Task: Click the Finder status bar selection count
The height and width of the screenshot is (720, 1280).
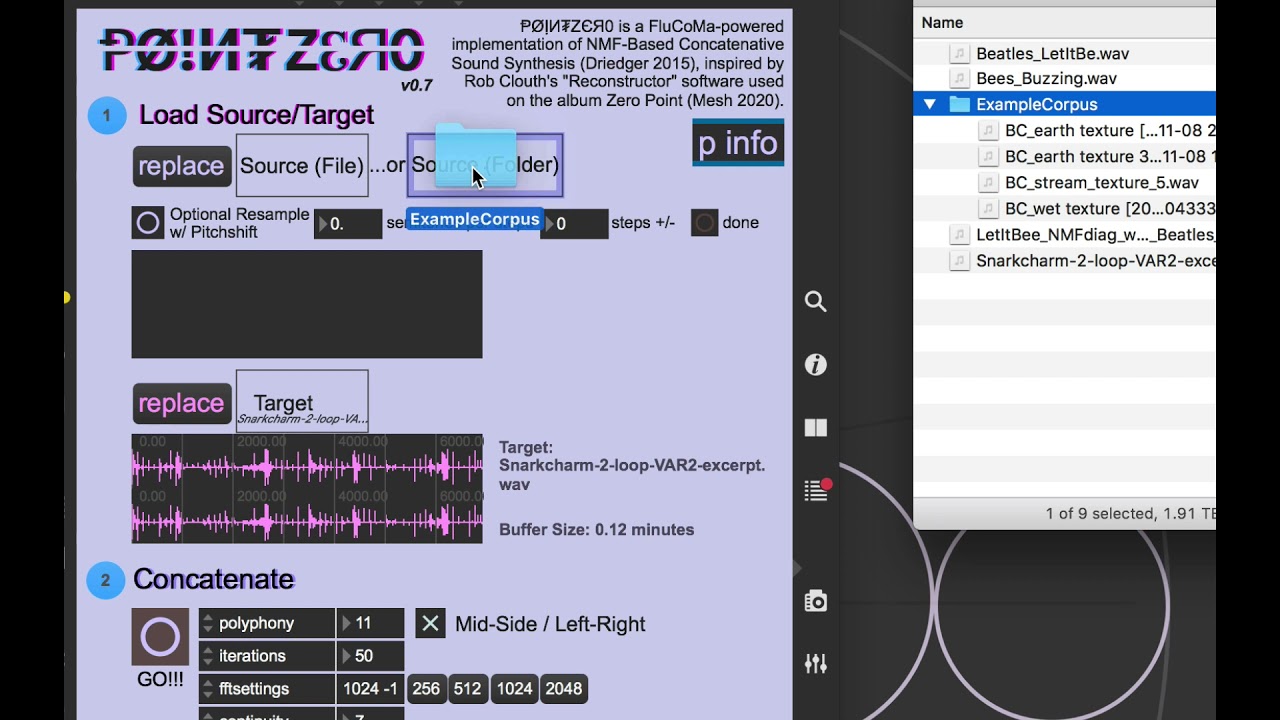Action: pyautogui.click(x=1130, y=513)
